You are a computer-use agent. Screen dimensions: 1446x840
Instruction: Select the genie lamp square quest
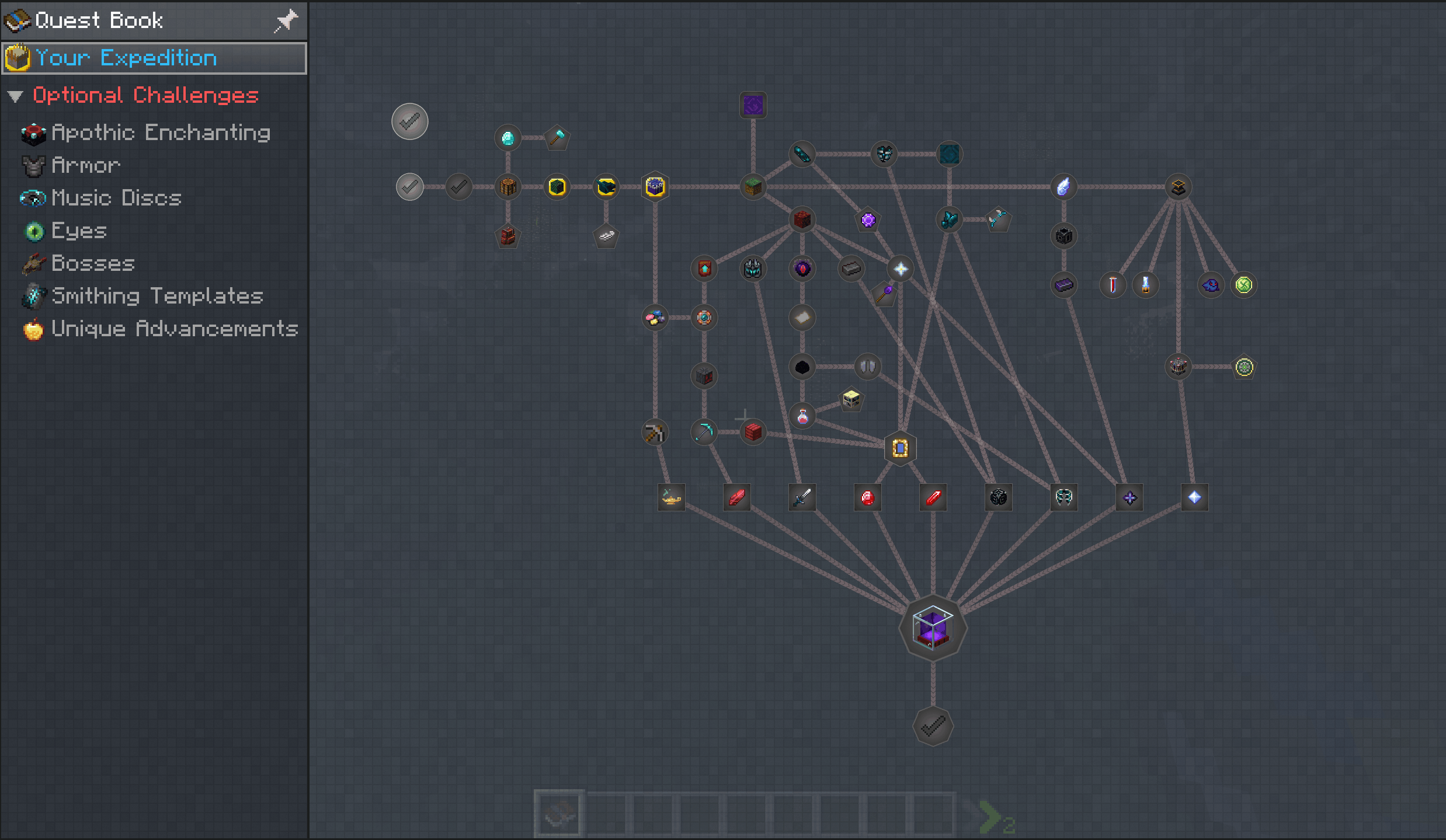point(671,498)
